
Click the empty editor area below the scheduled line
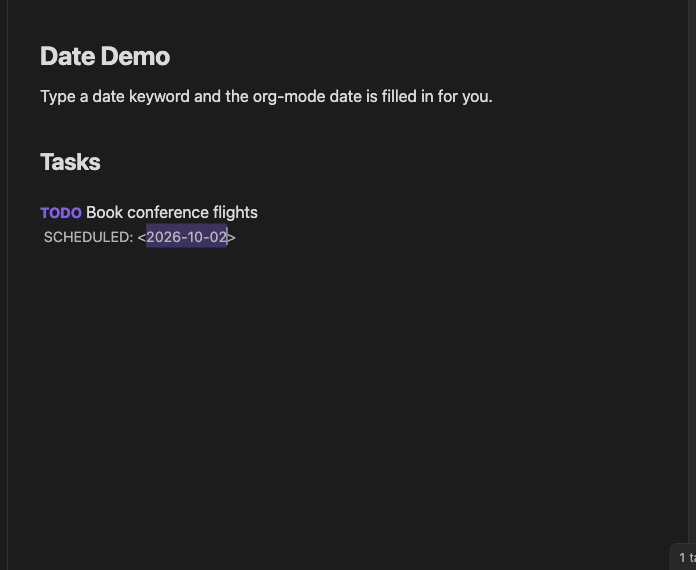346,377
